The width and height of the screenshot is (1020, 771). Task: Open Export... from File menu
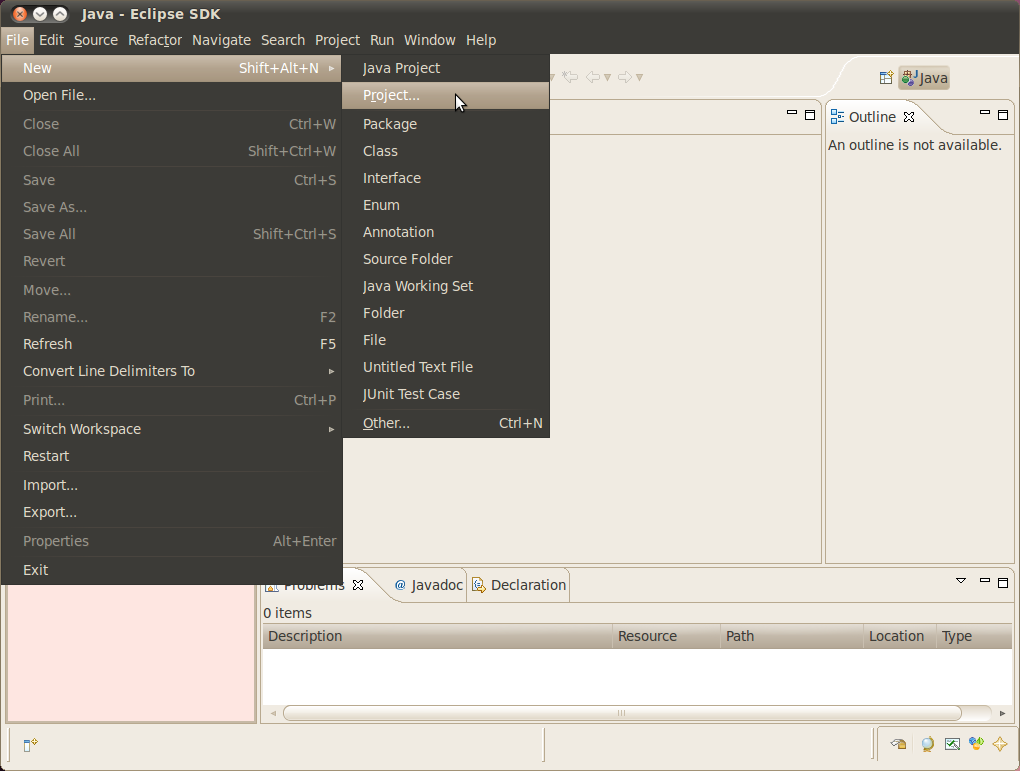pos(172,512)
